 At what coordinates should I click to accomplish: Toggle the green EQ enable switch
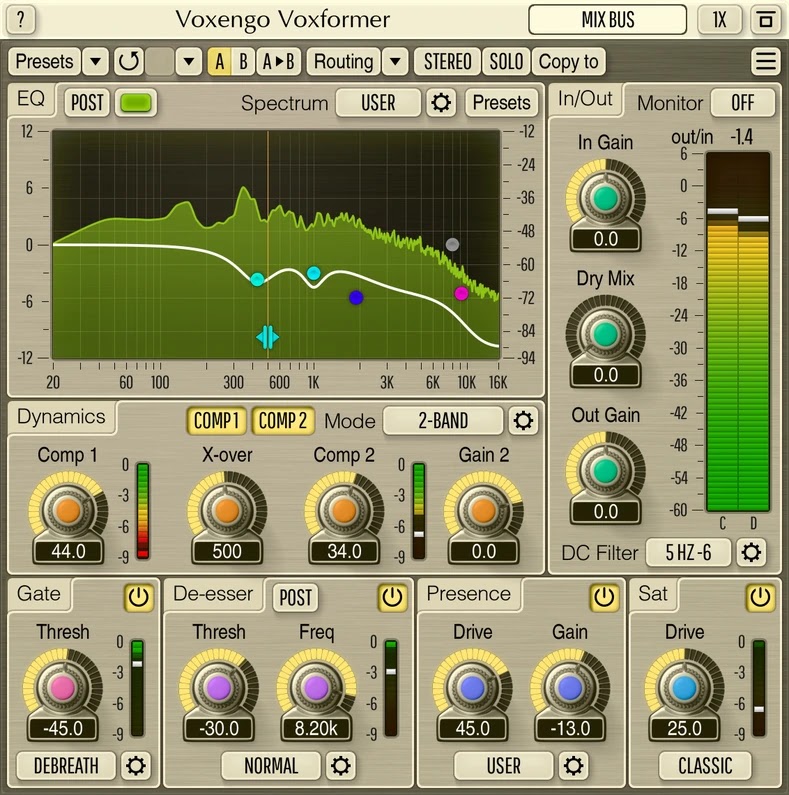135,103
